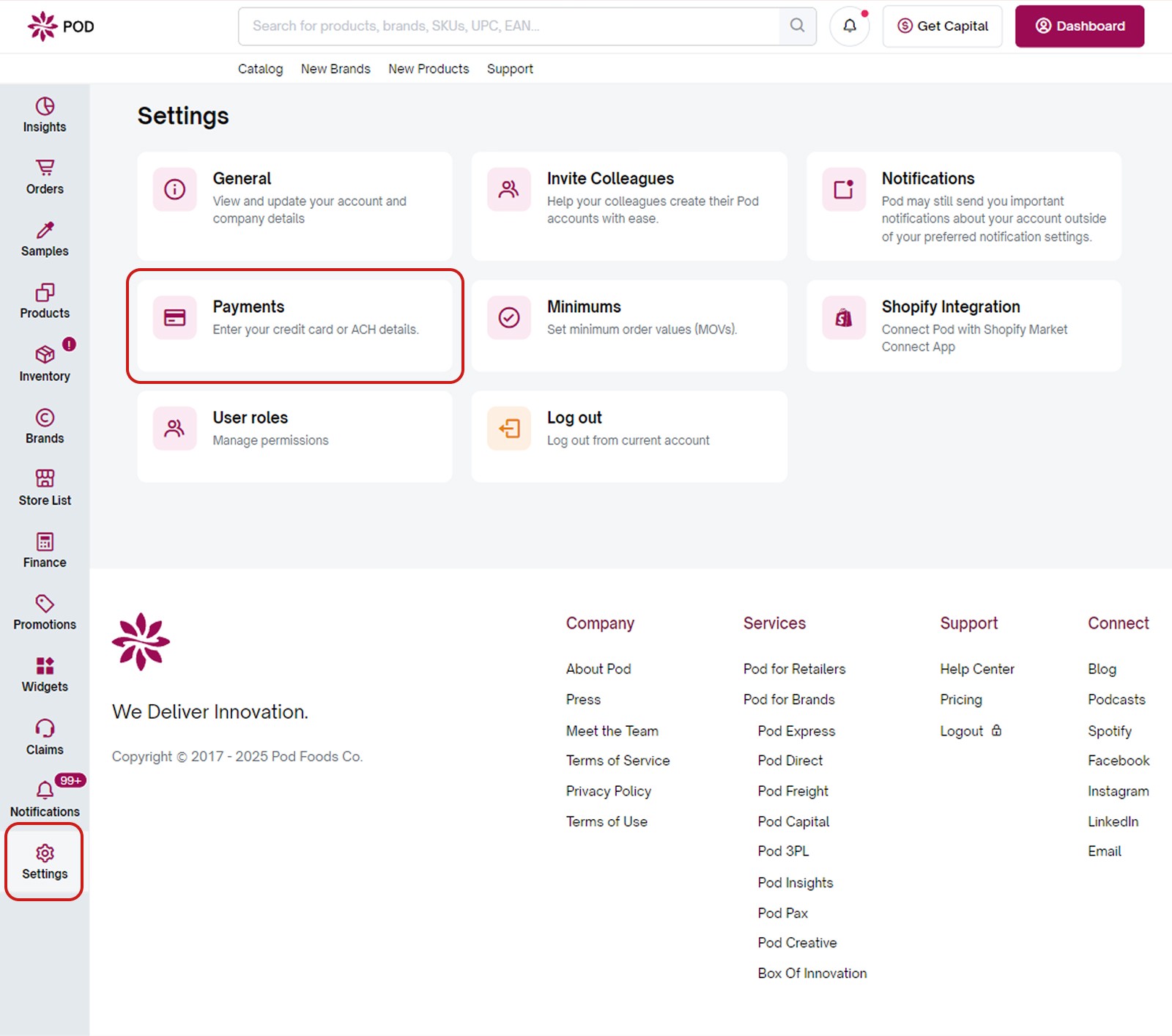
Task: Click the Inventory icon with alert badge
Action: pyautogui.click(x=44, y=355)
